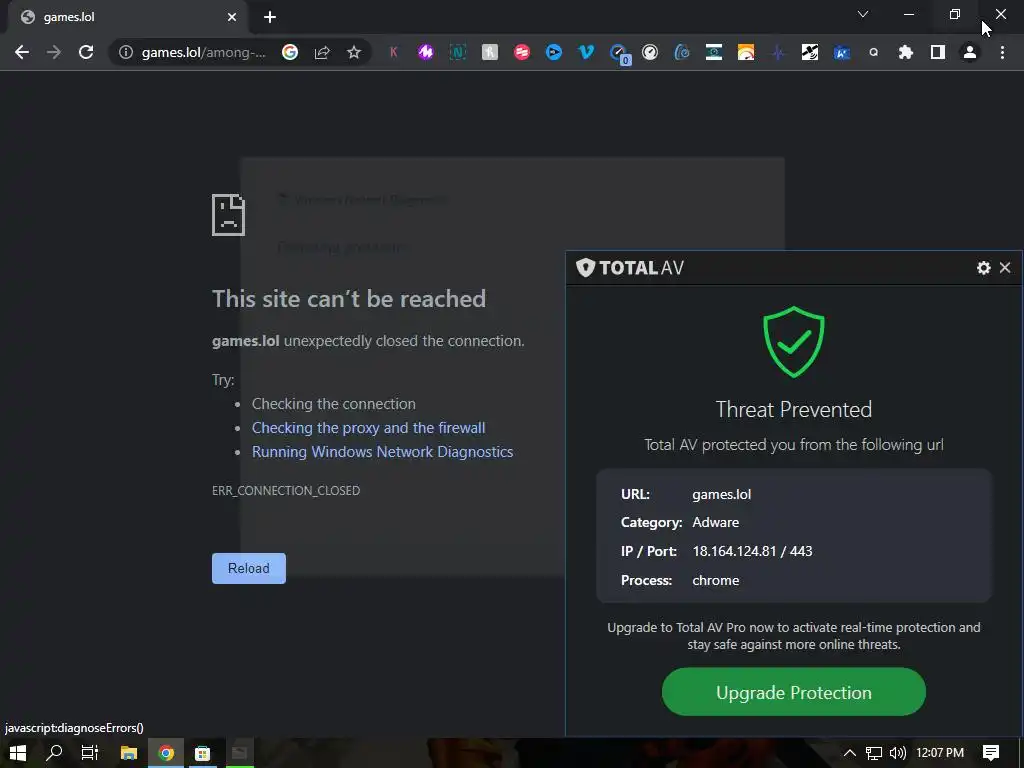Open Microsoft Store from the taskbar
This screenshot has width=1024, height=768.
pos(202,753)
